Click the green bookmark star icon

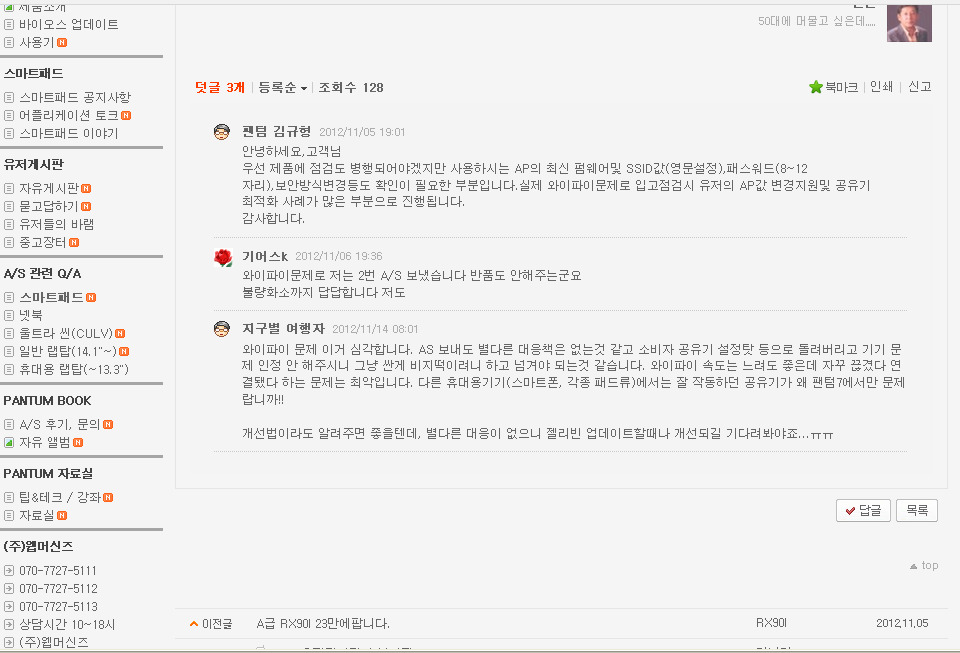click(815, 87)
